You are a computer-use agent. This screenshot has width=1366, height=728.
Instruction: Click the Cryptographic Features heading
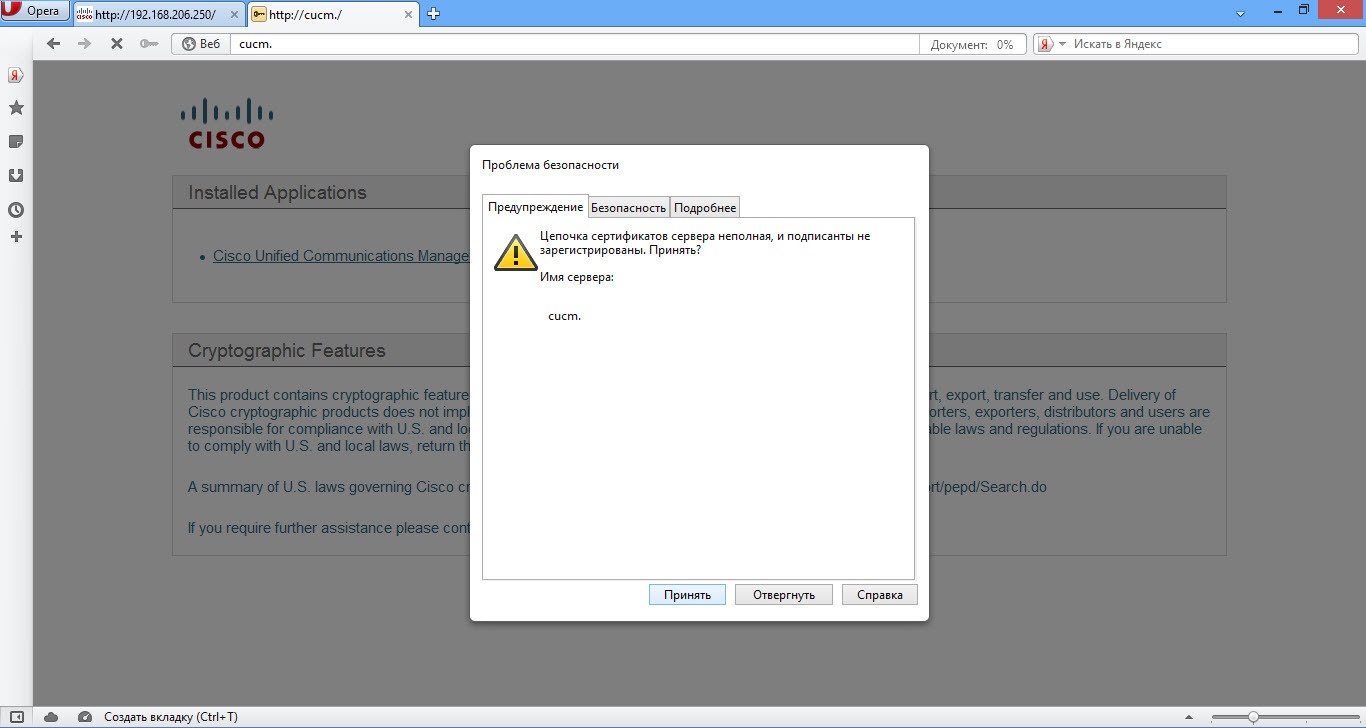(287, 351)
